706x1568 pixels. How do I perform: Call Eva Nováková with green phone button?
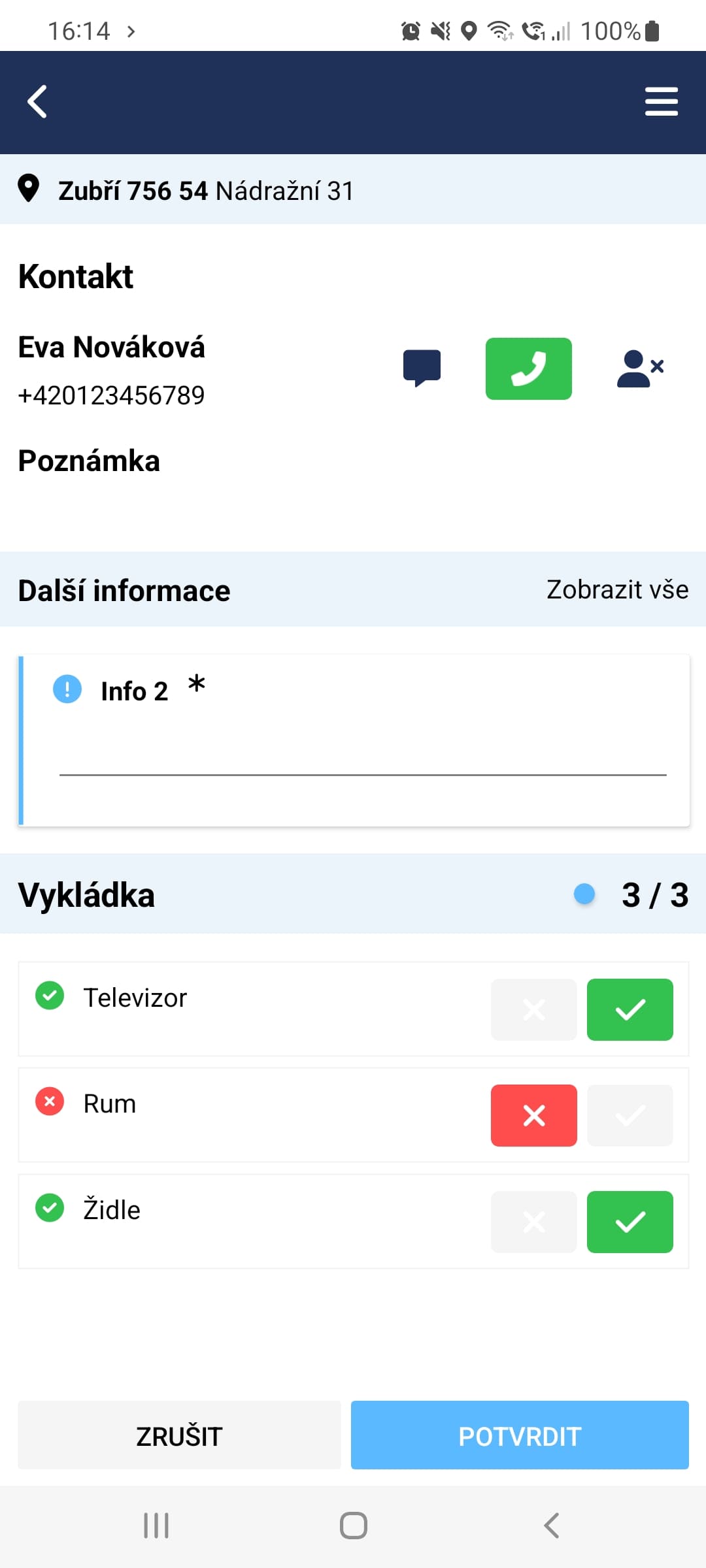tap(528, 368)
